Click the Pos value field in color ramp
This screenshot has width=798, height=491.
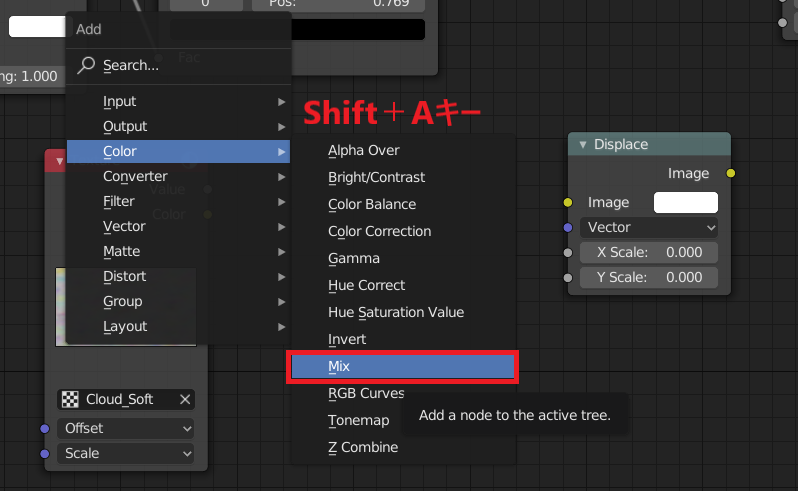click(x=338, y=5)
